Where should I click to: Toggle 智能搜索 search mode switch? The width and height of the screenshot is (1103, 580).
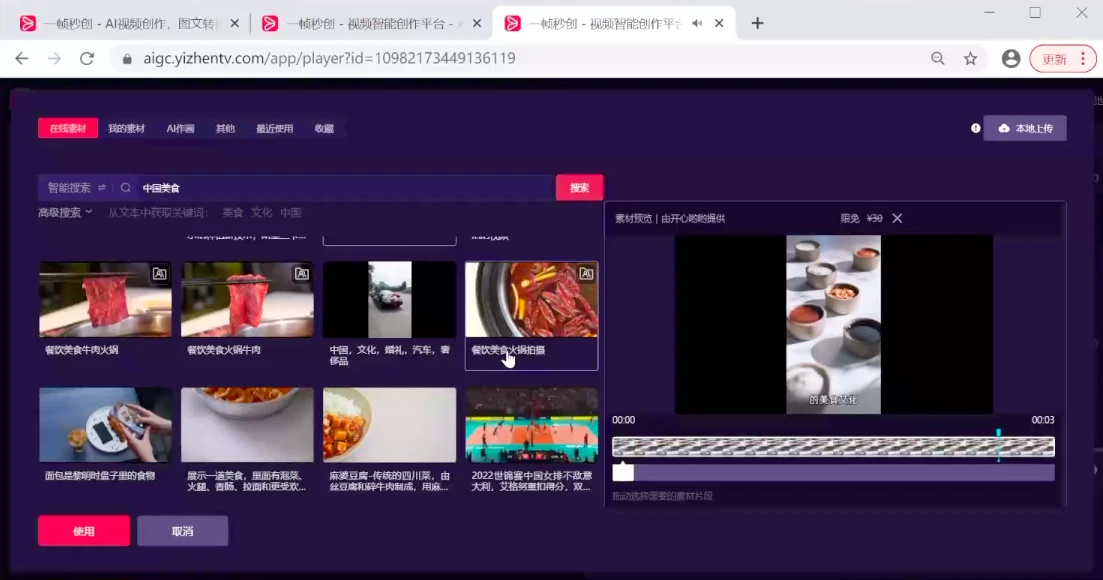[x=101, y=188]
